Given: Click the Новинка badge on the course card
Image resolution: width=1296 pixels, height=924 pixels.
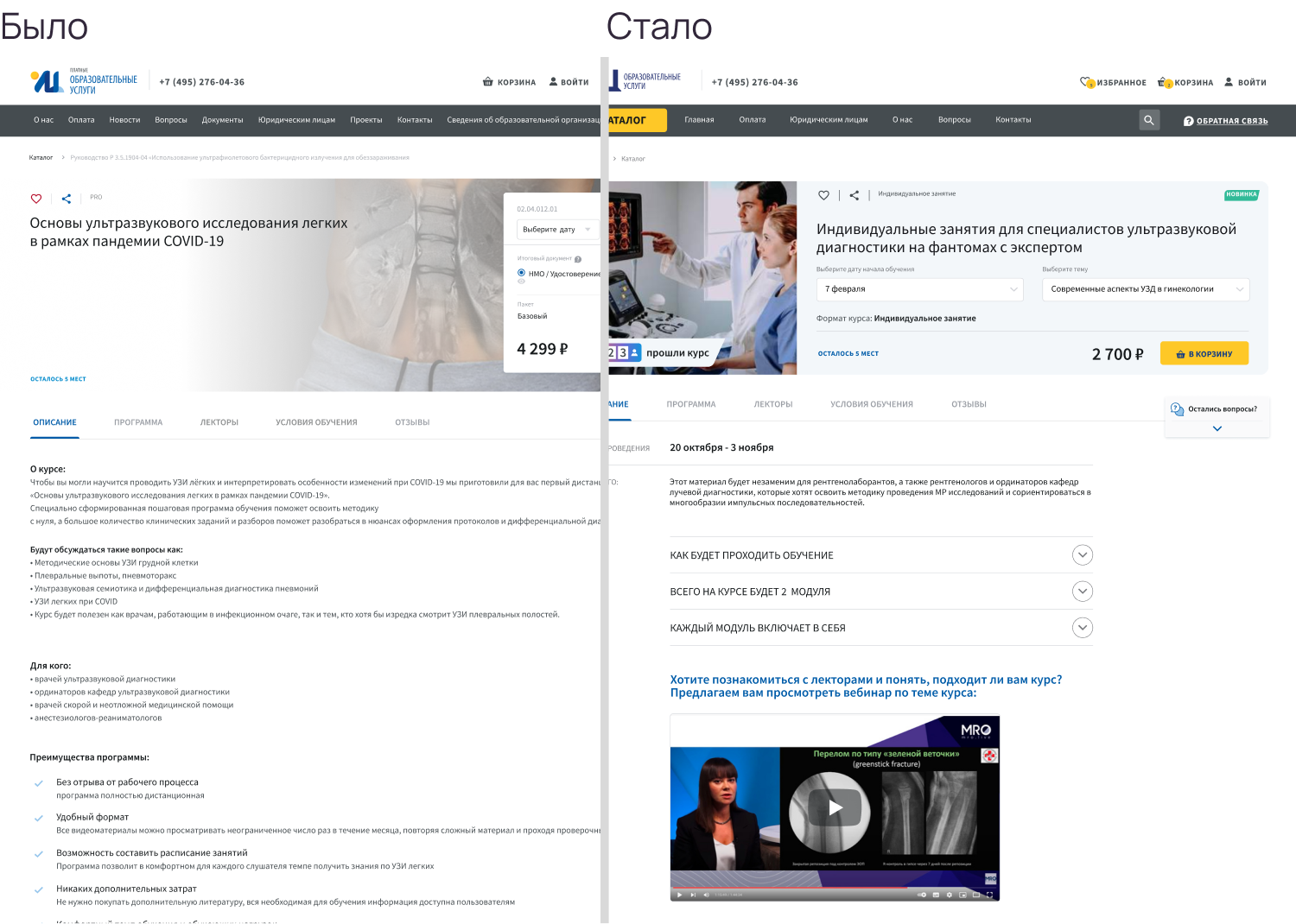Looking at the screenshot, I should point(1242,195).
